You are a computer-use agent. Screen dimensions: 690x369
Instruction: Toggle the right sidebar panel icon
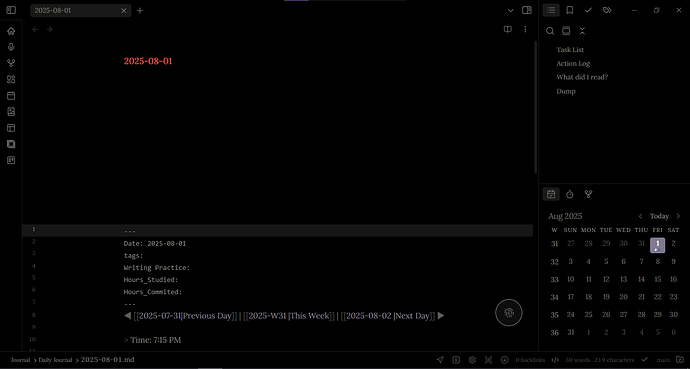(527, 10)
